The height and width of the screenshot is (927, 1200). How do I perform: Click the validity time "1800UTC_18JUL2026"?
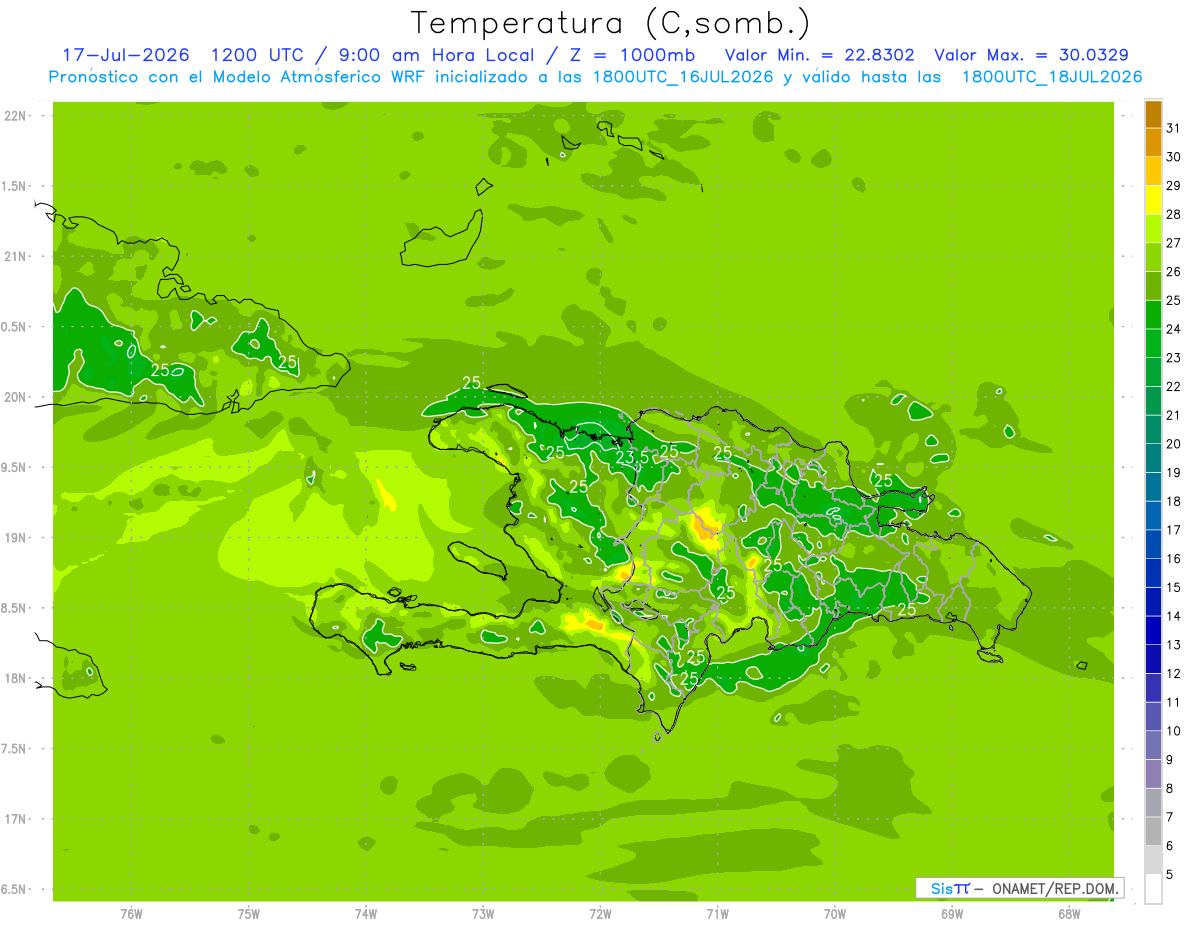point(1051,77)
